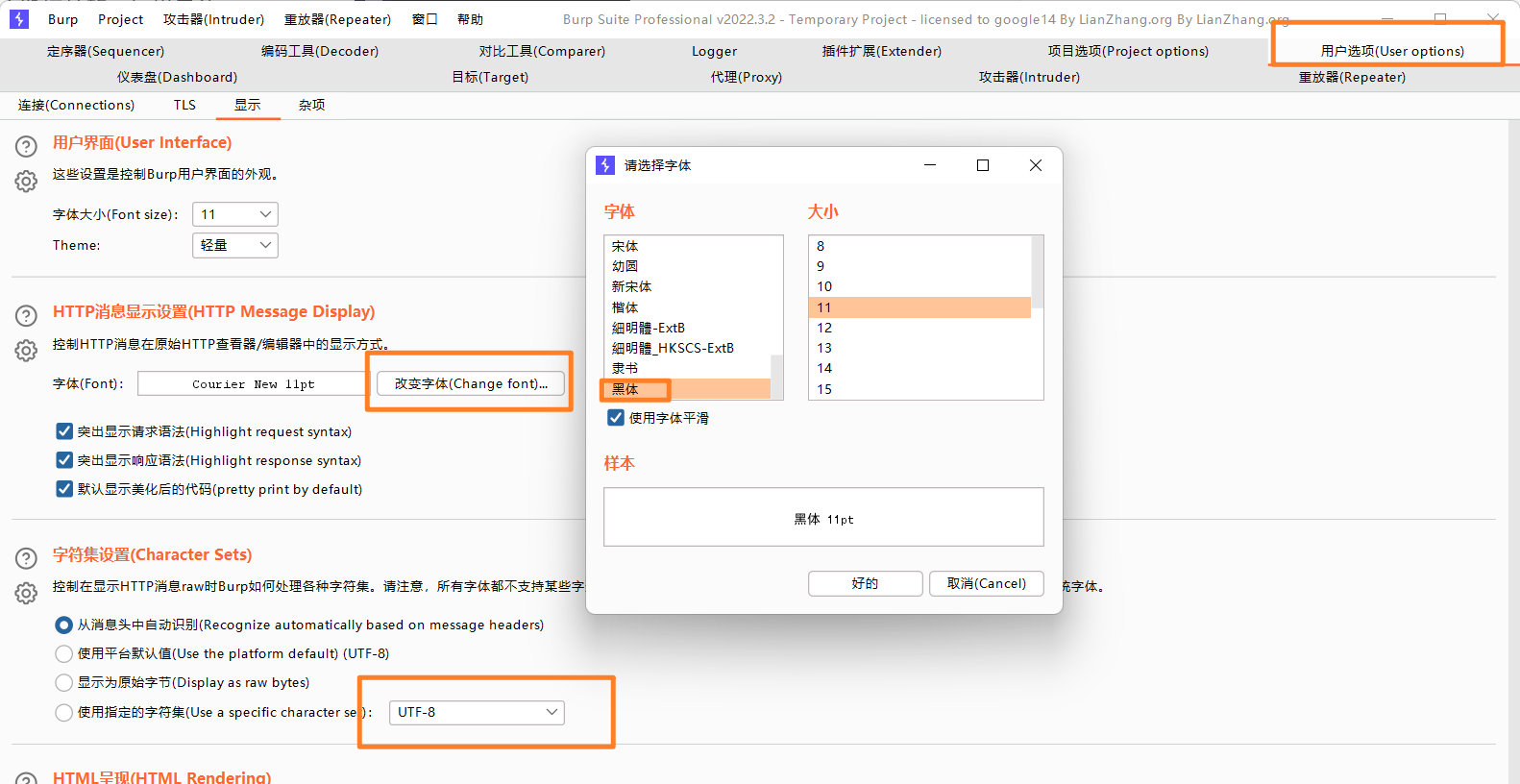Switch to 对比工具(Comparer) tab

click(543, 51)
